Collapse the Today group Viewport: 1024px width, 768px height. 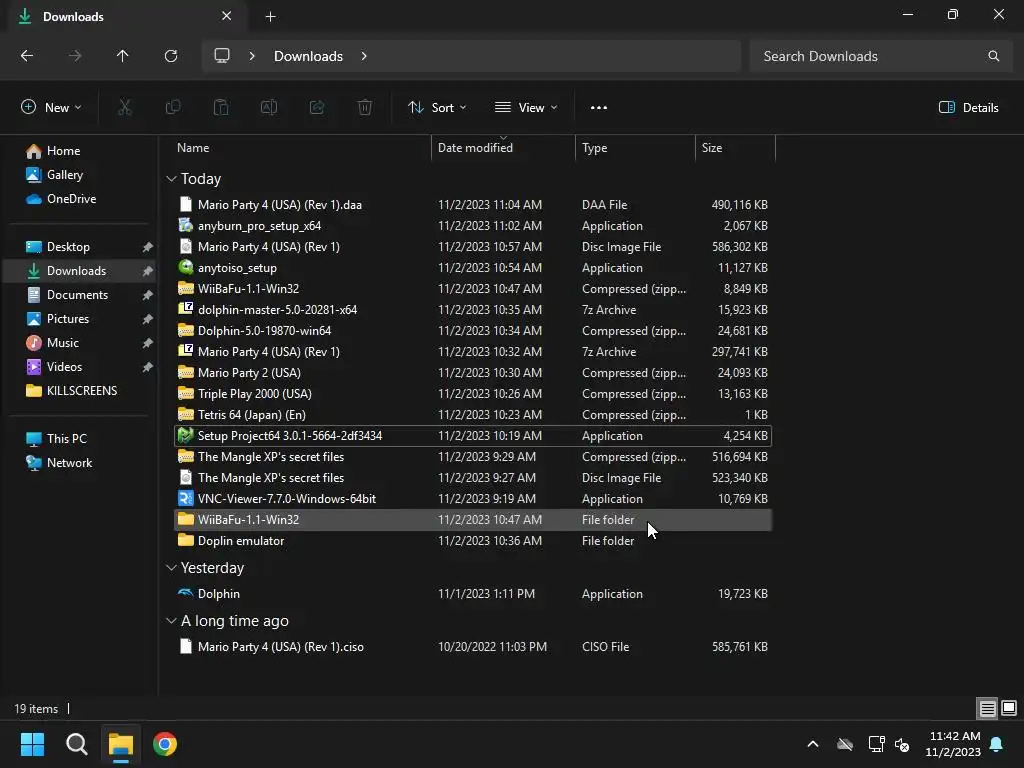click(x=171, y=179)
